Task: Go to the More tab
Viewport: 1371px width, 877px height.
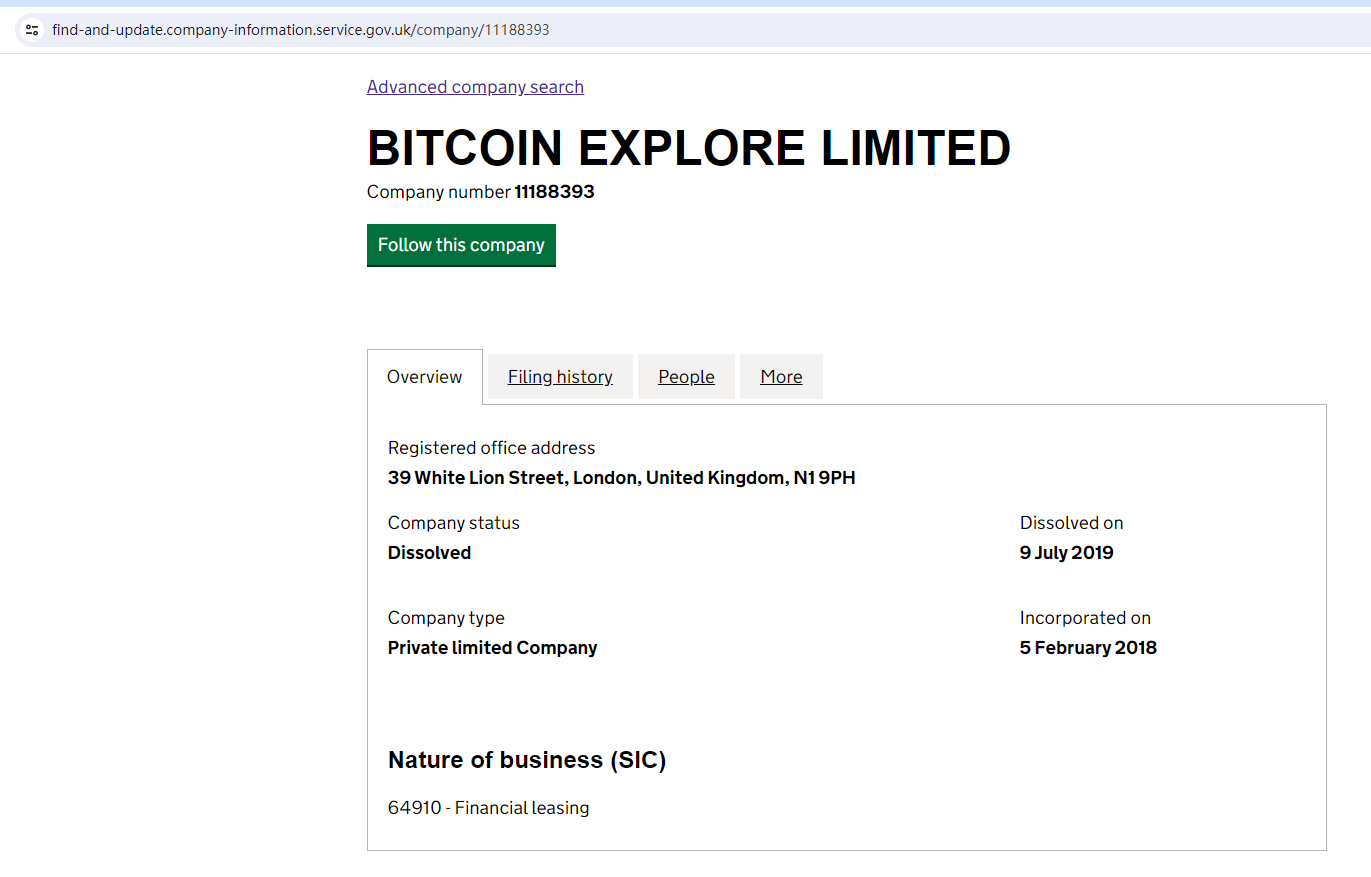Action: (x=781, y=377)
